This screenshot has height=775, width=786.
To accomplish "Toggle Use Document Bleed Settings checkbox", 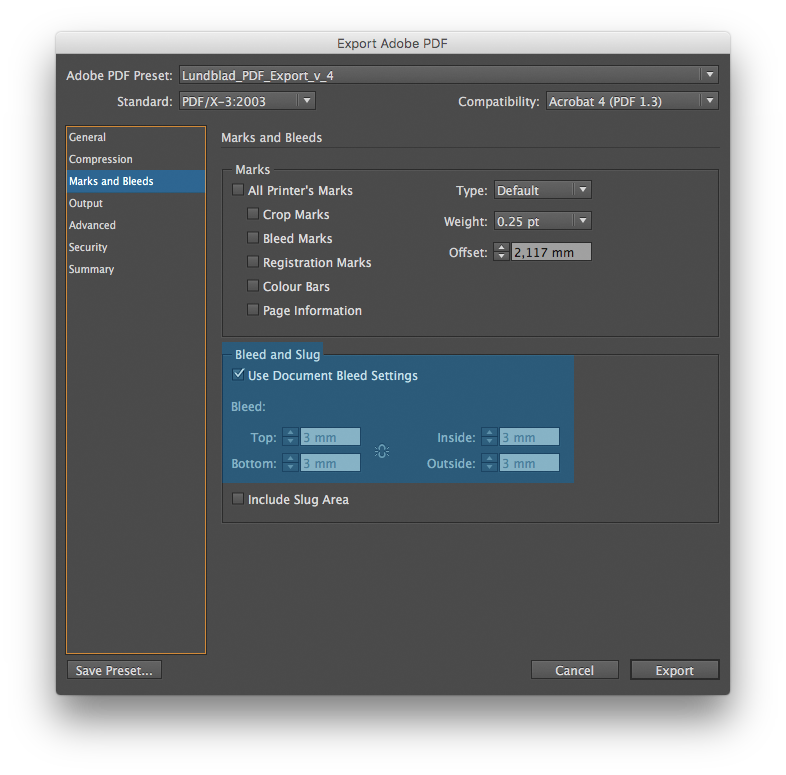I will 238,375.
